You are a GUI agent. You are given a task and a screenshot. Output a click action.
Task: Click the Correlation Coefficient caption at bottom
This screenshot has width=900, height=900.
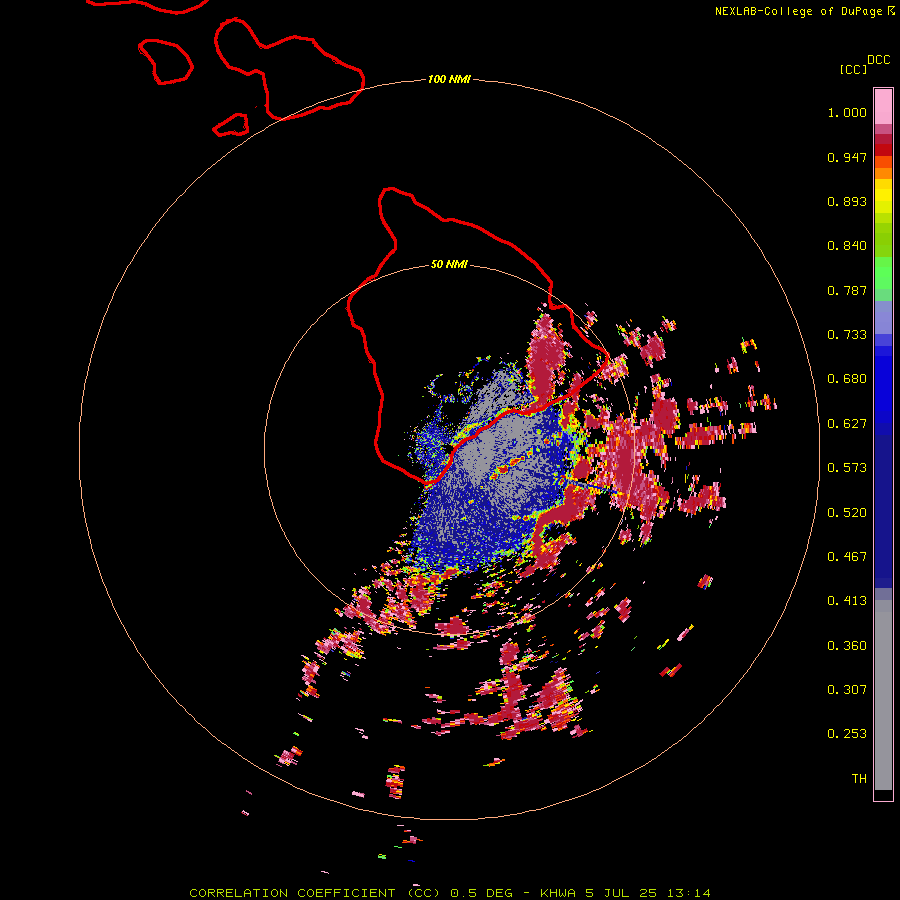pyautogui.click(x=450, y=893)
